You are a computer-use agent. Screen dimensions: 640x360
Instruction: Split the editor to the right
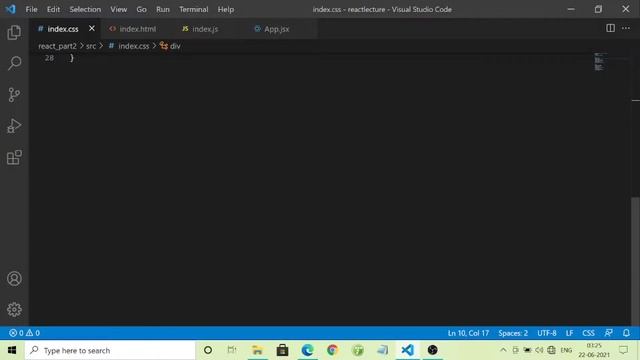[x=611, y=28]
